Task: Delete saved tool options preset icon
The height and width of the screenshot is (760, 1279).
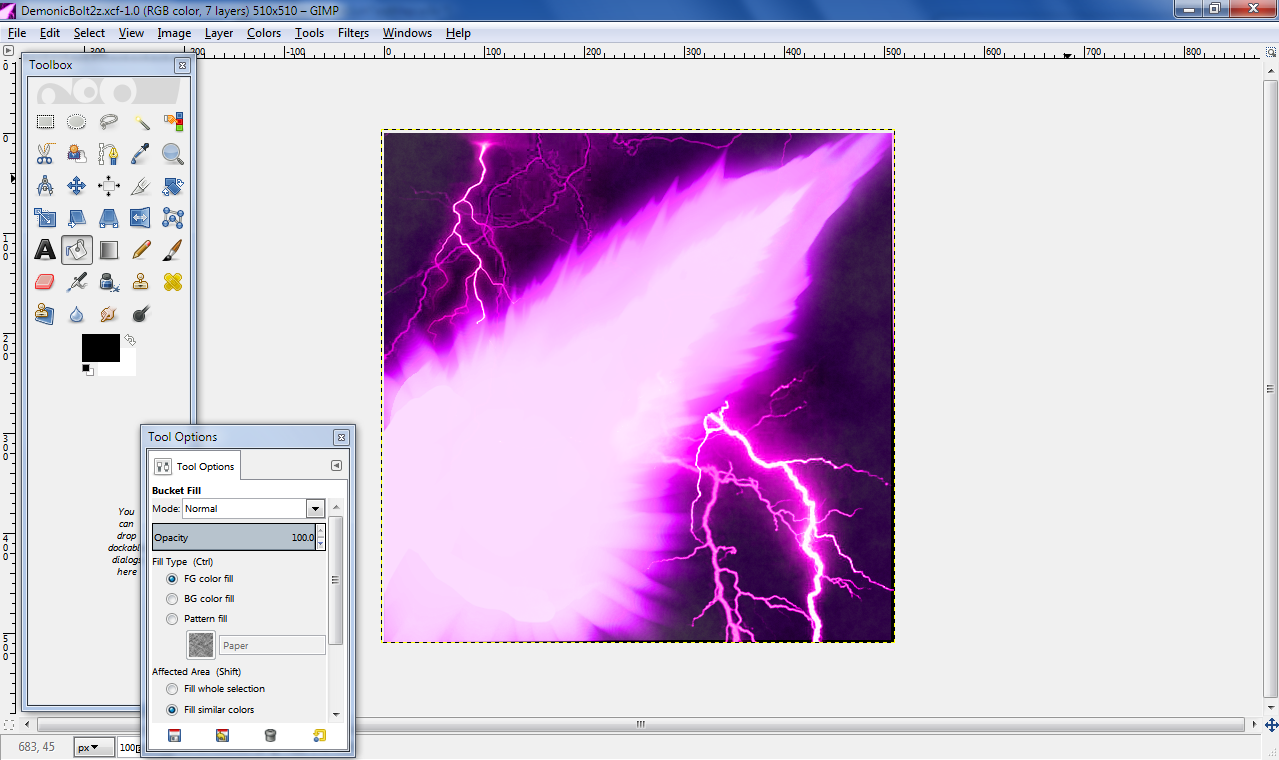Action: coord(270,736)
